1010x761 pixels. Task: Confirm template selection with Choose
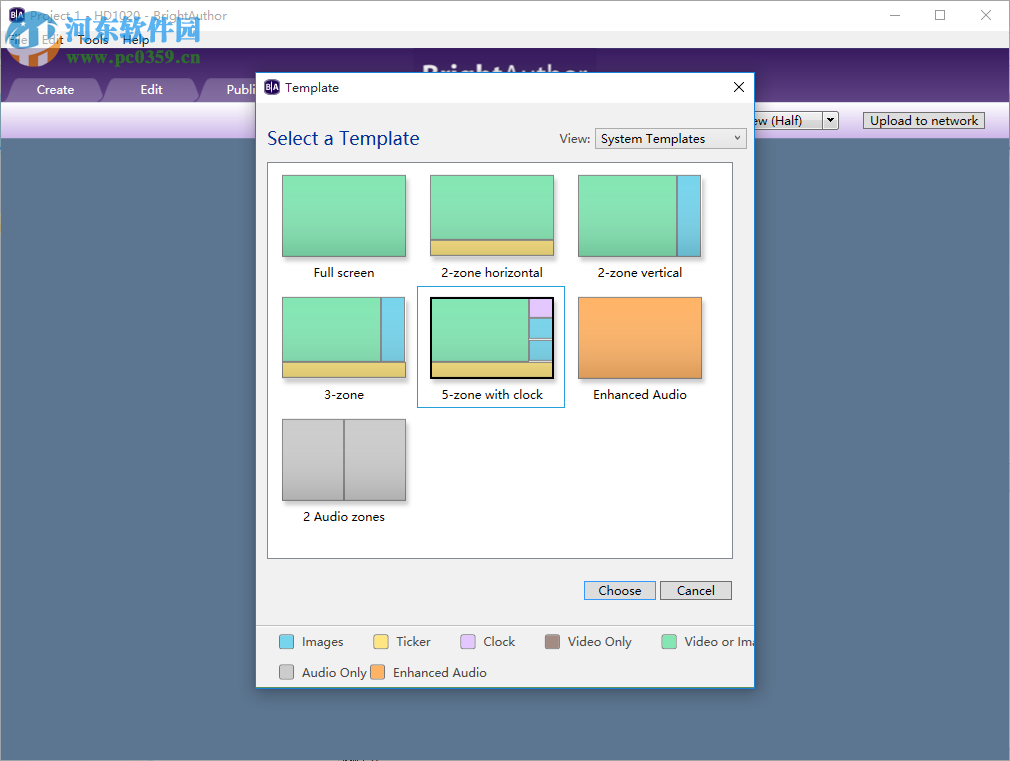point(619,590)
